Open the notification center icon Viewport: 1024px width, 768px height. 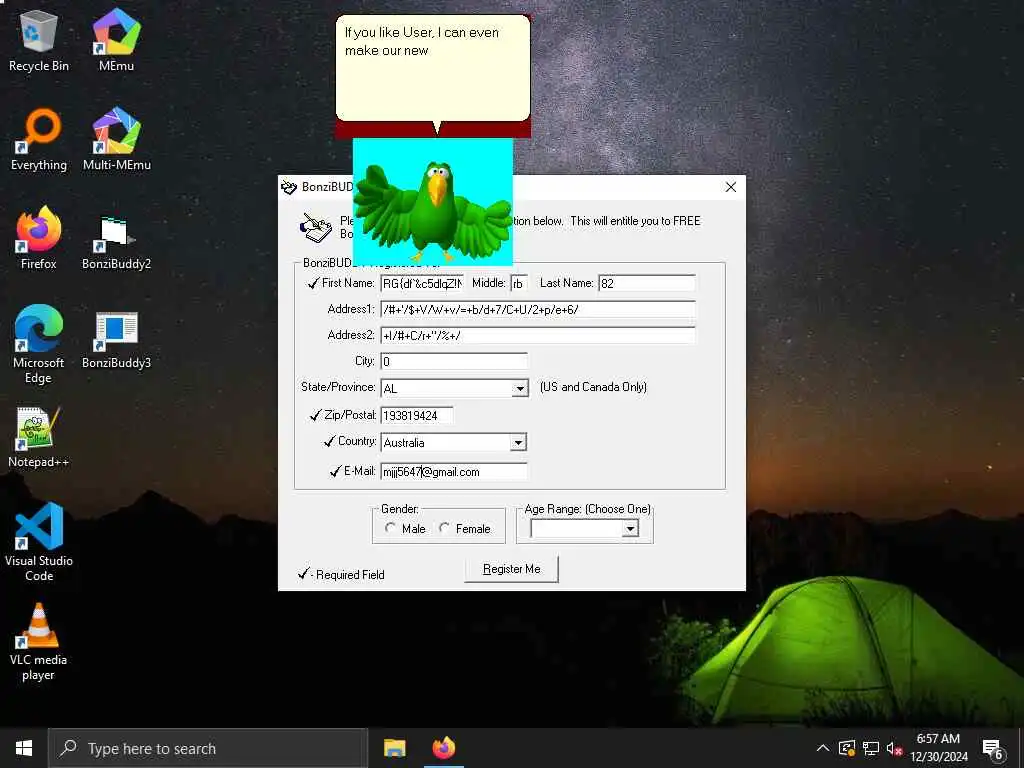pyautogui.click(x=993, y=748)
